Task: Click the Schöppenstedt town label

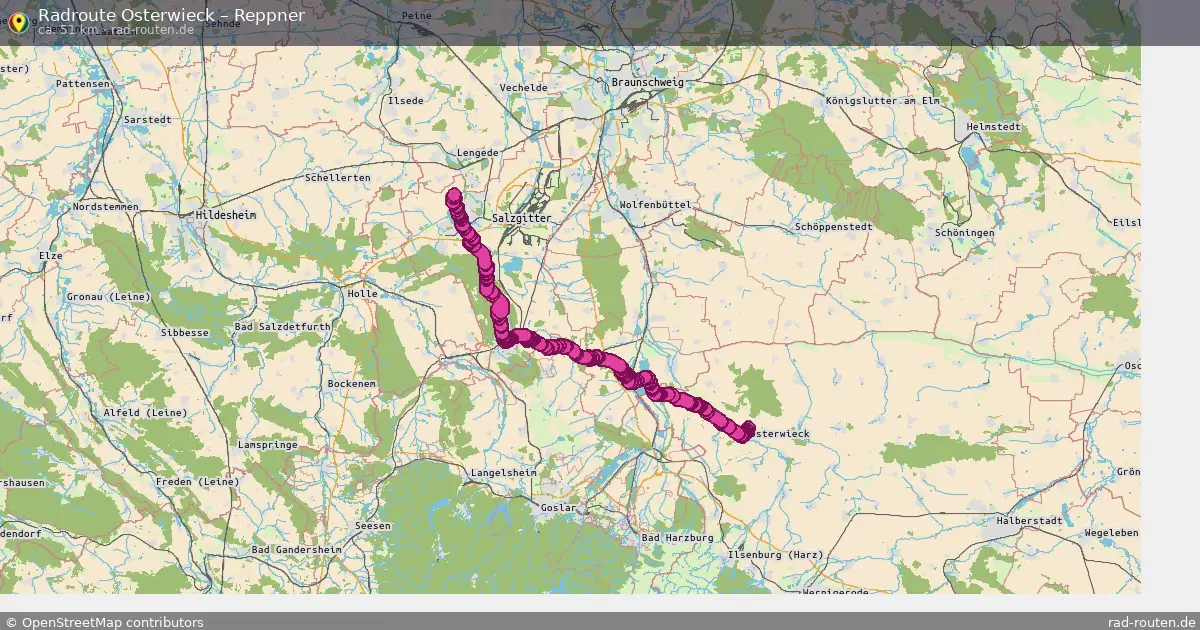Action: (834, 227)
